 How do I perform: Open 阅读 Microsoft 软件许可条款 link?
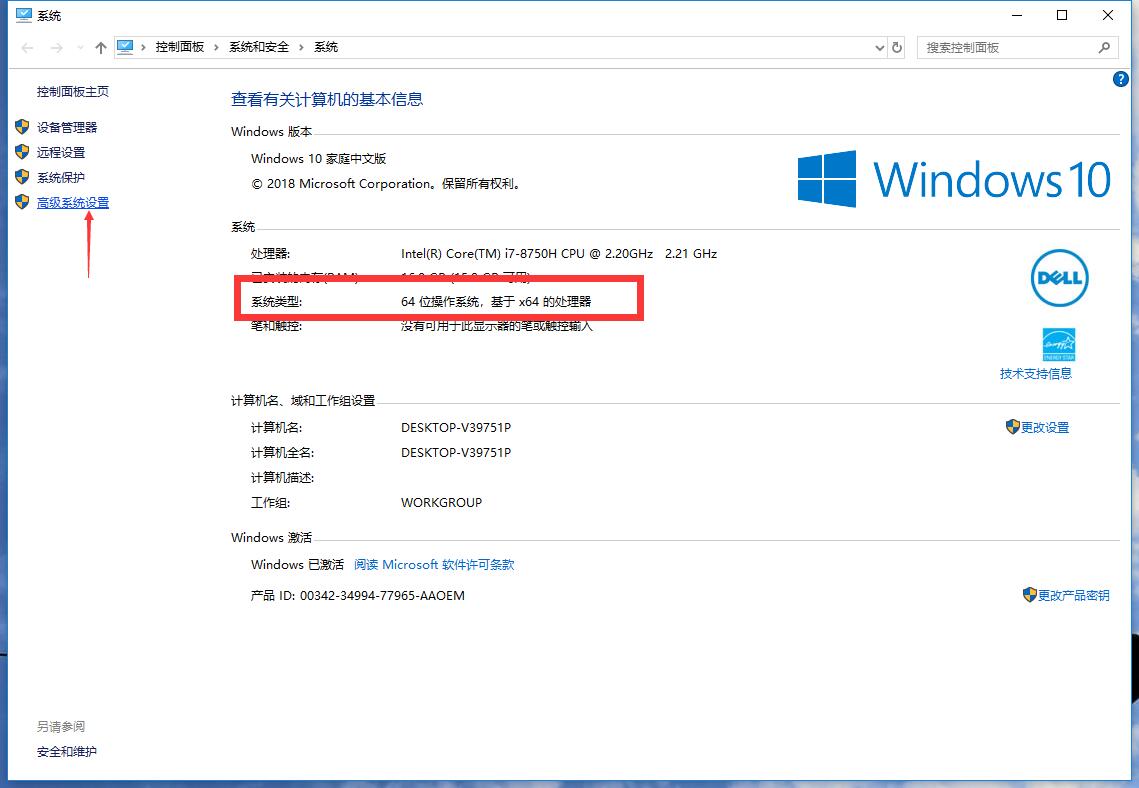coord(434,564)
